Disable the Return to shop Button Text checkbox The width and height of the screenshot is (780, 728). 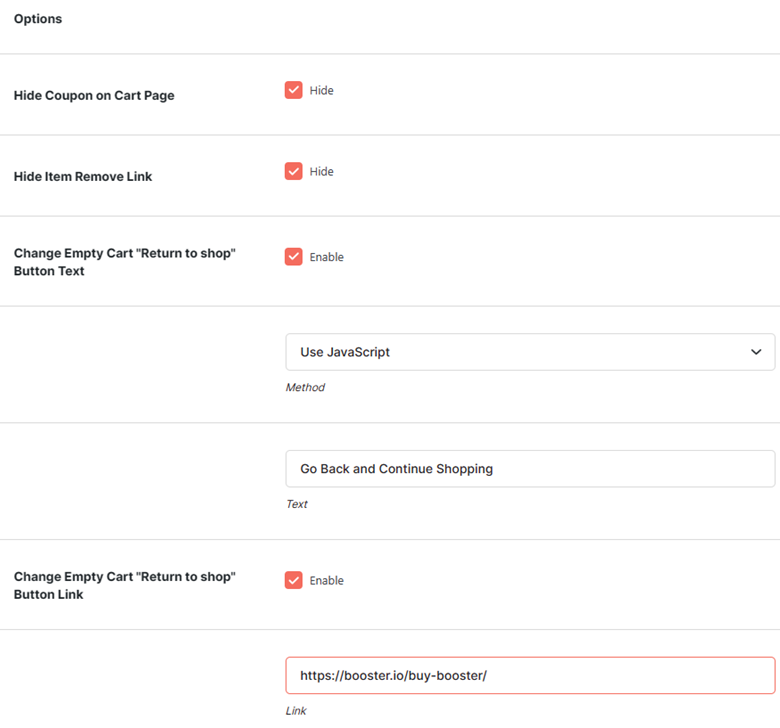[293, 257]
